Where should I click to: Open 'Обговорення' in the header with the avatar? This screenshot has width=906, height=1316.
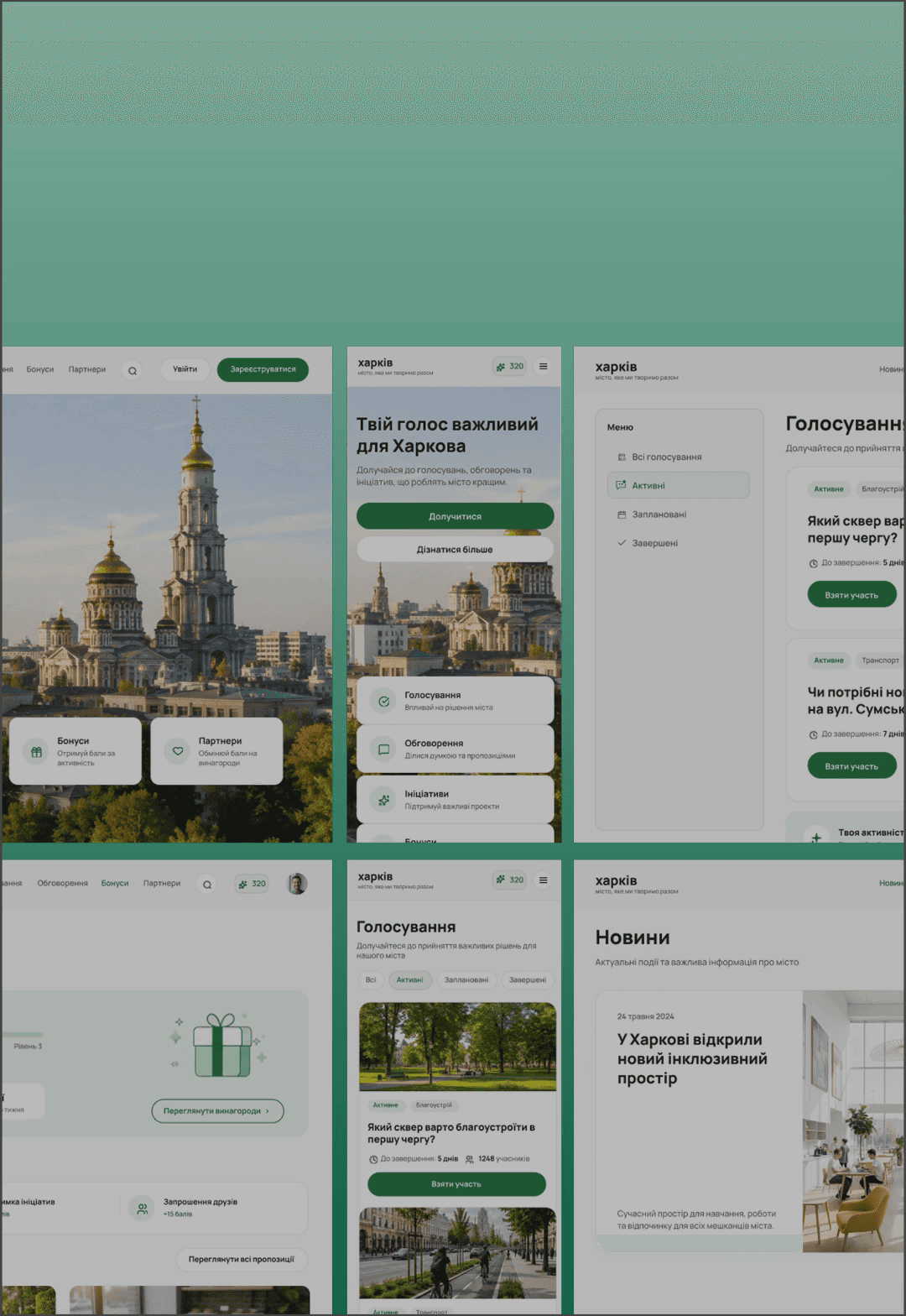(63, 883)
